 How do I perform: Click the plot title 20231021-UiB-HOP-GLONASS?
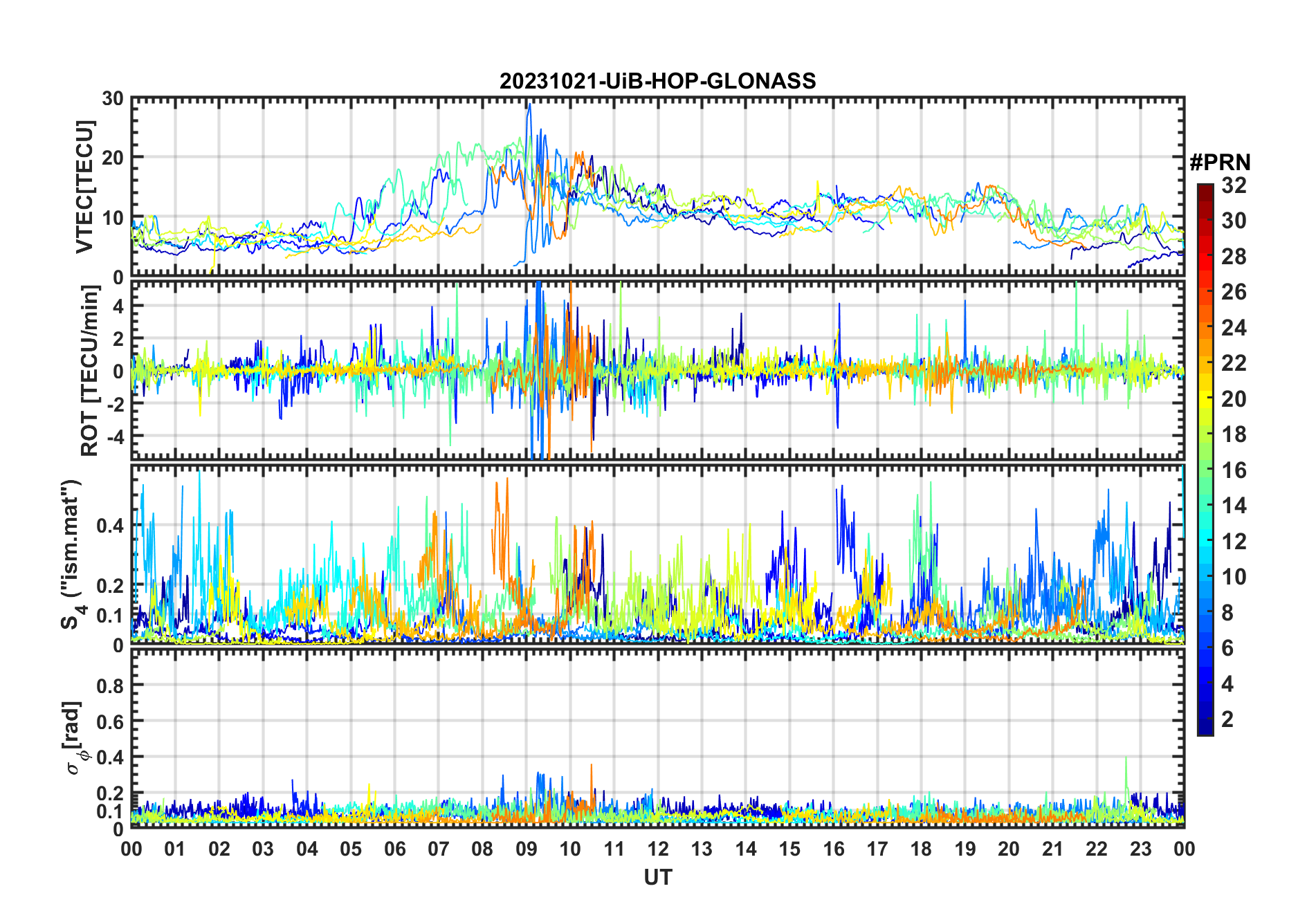pyautogui.click(x=657, y=81)
